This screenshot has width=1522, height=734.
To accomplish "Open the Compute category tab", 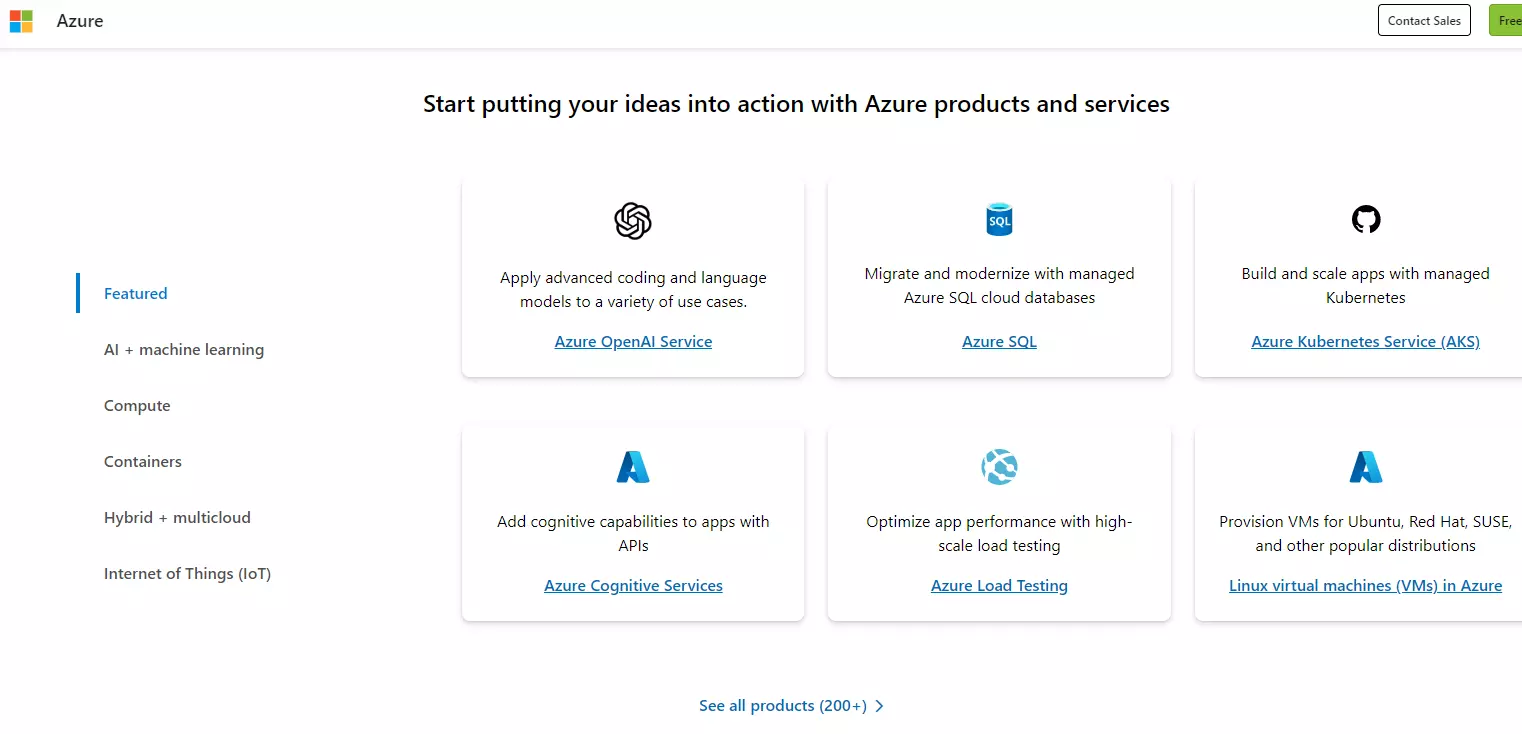I will point(137,405).
